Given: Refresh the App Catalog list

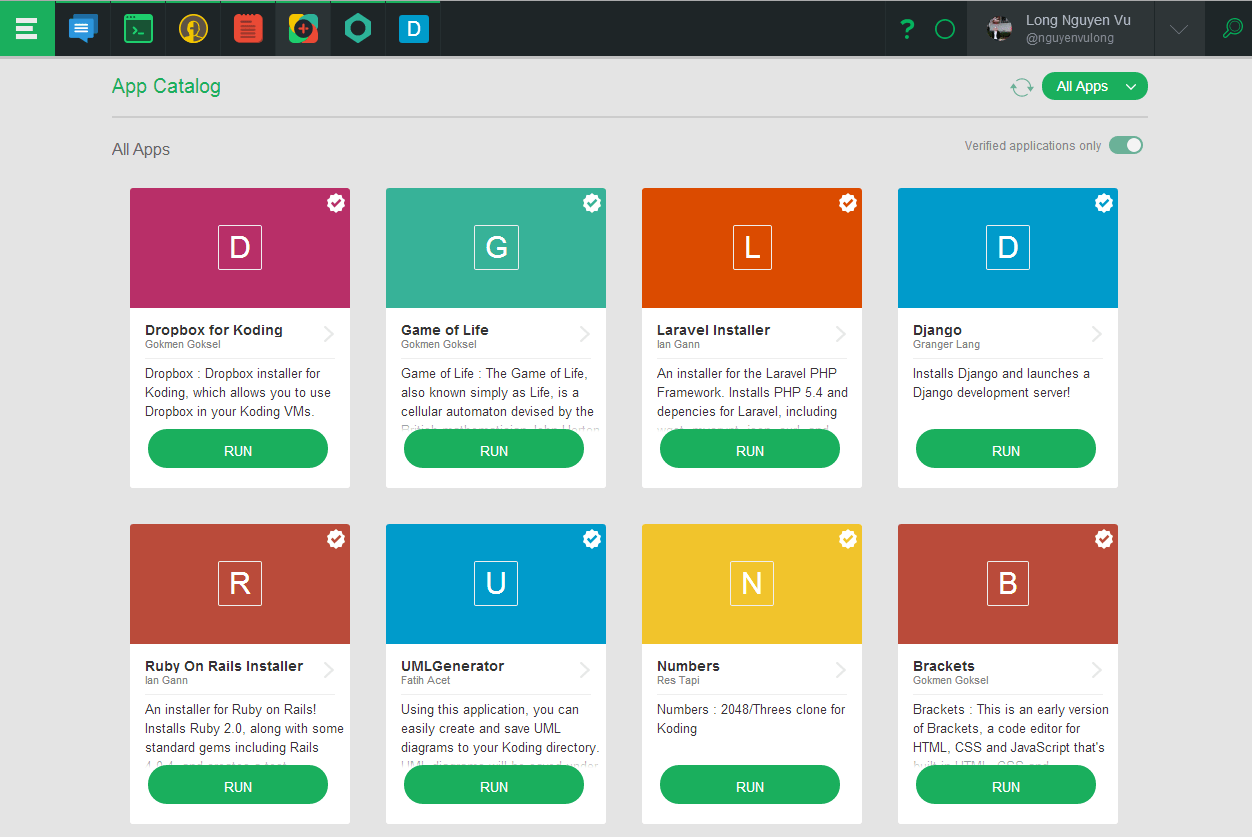Looking at the screenshot, I should [1021, 87].
